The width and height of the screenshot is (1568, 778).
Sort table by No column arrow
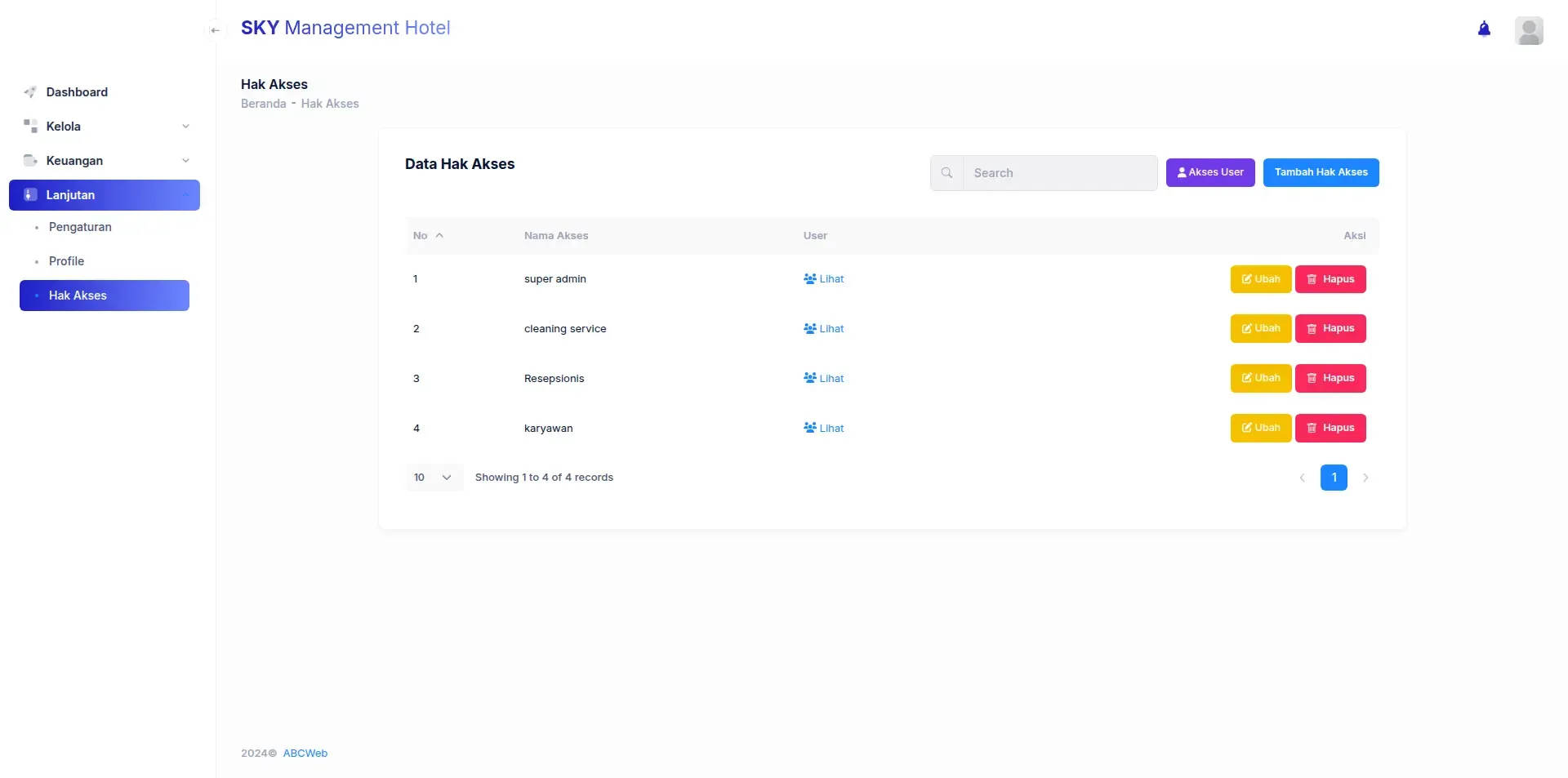click(x=439, y=236)
